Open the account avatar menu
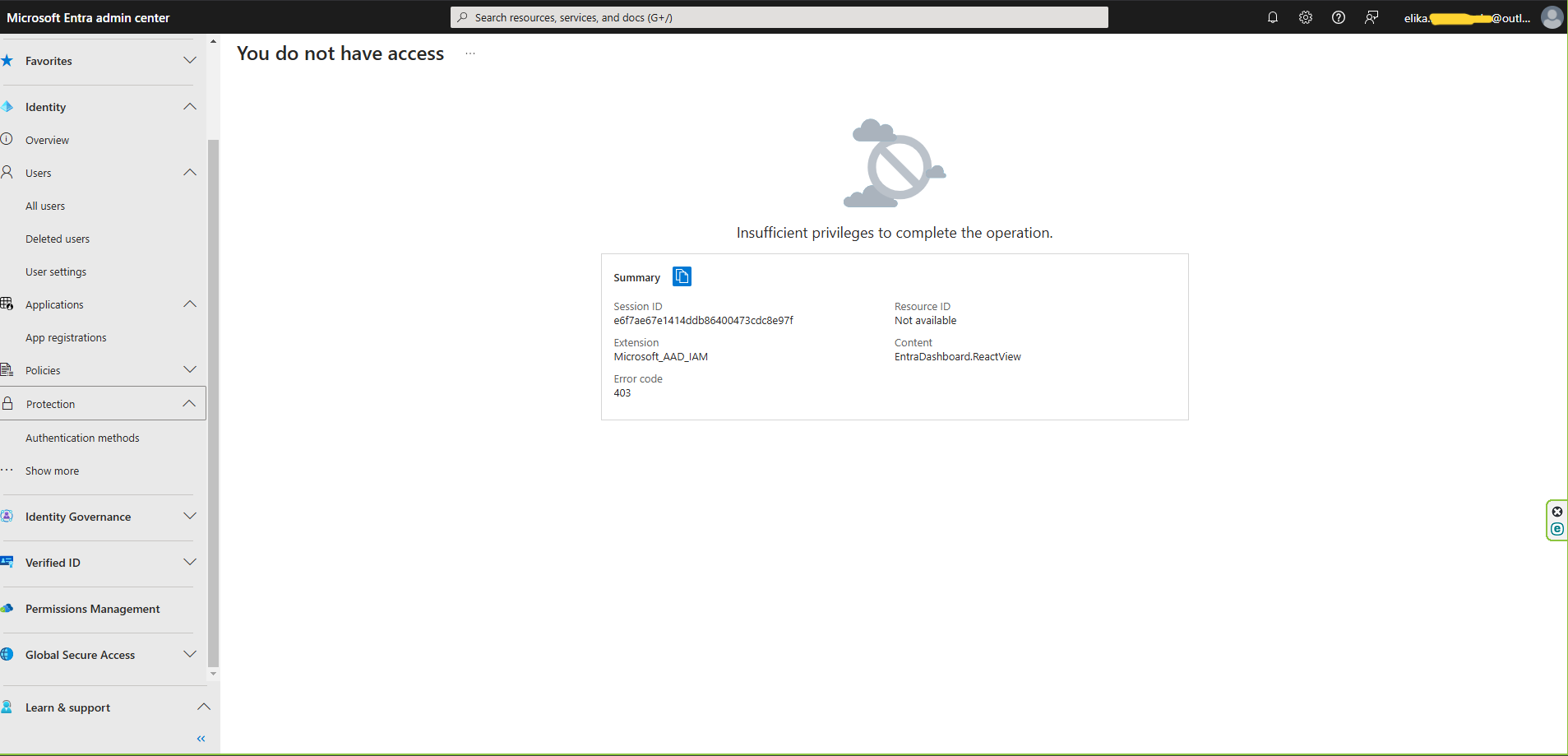This screenshot has width=1568, height=756. click(x=1552, y=17)
